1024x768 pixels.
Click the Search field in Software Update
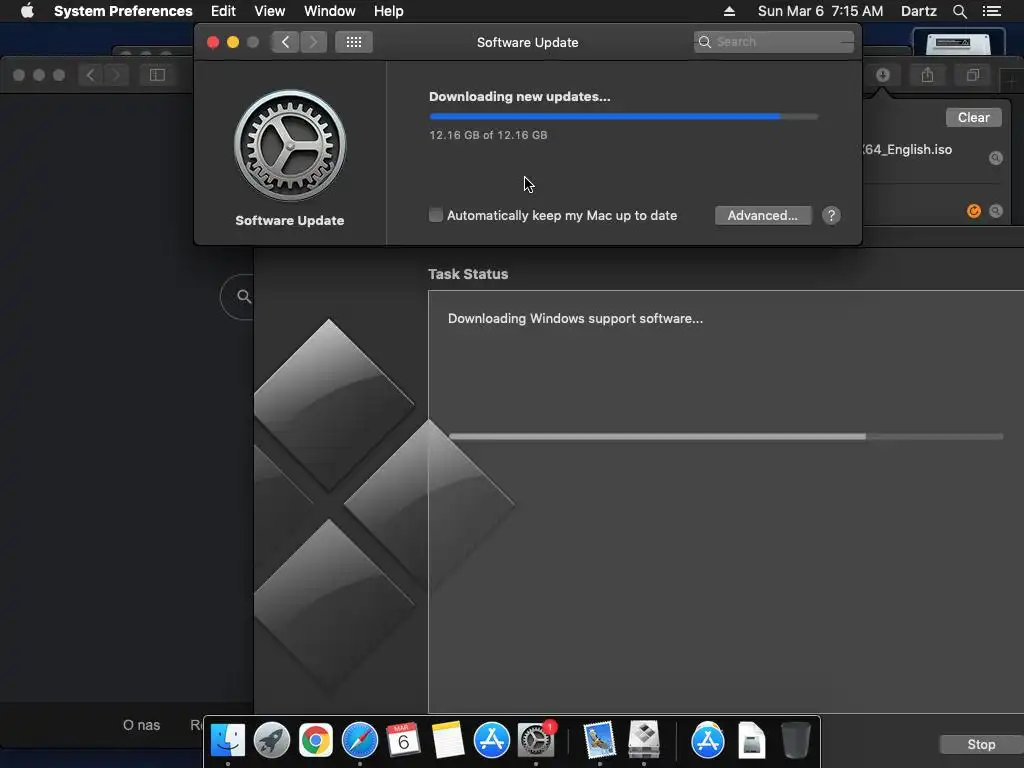pos(773,42)
